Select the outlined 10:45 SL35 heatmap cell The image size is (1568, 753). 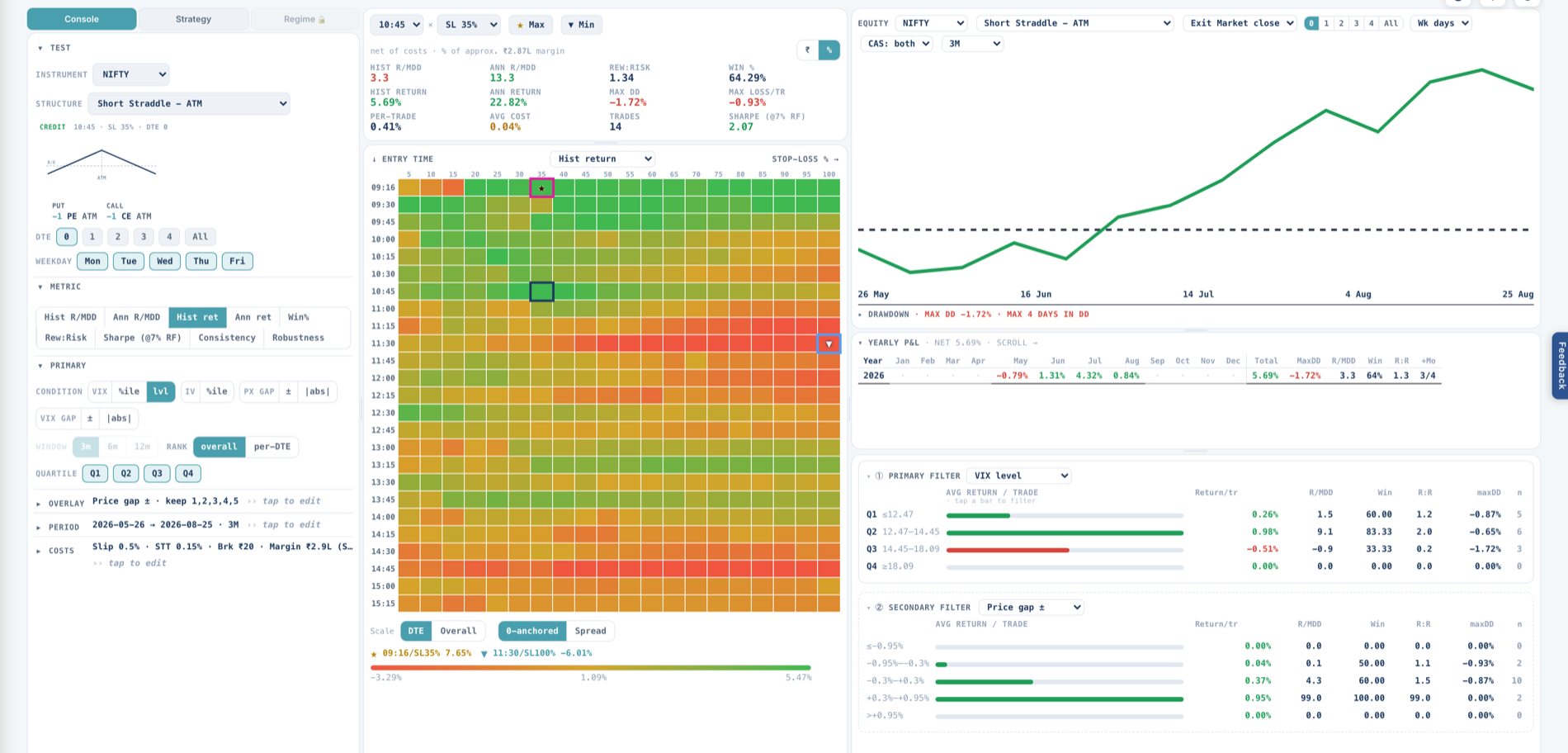(541, 291)
